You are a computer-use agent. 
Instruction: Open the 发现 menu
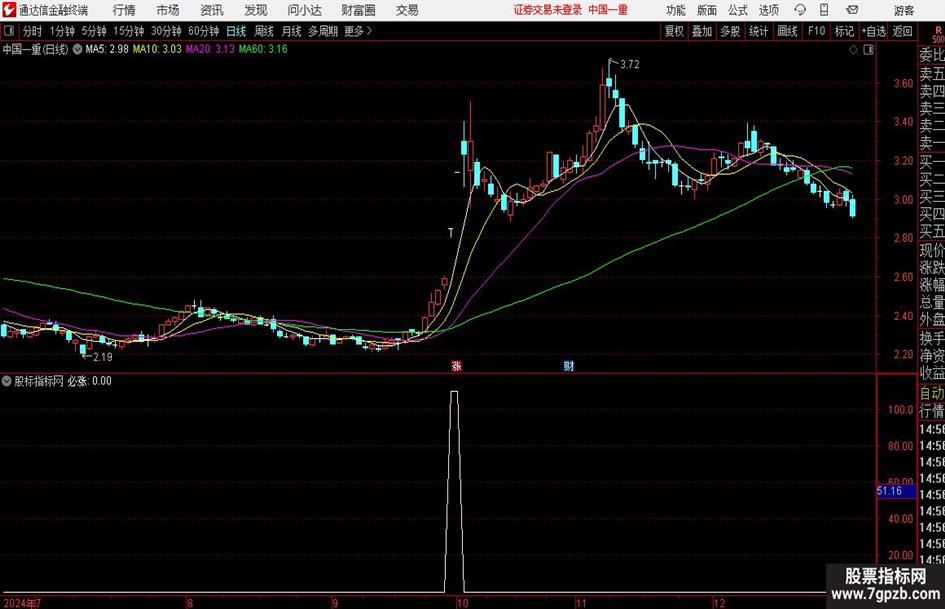256,10
